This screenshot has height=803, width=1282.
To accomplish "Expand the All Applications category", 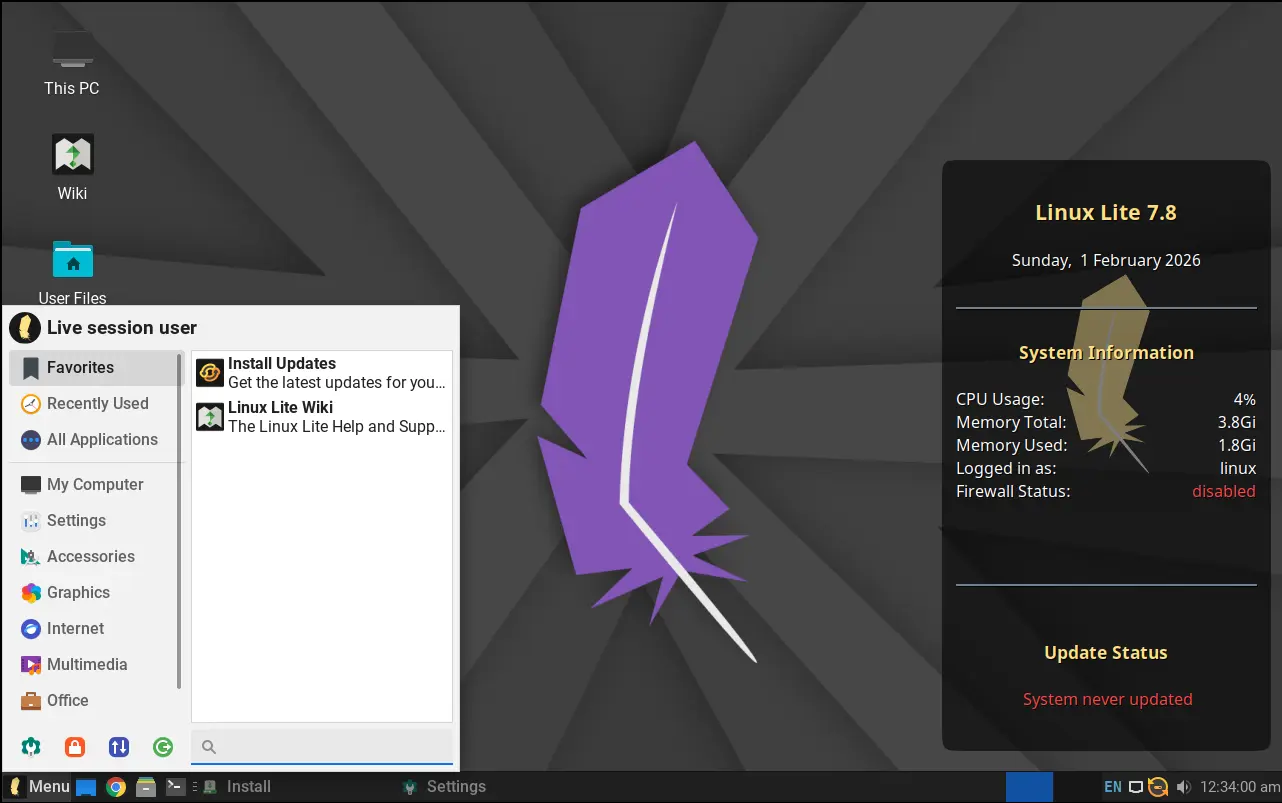I will click(x=102, y=440).
